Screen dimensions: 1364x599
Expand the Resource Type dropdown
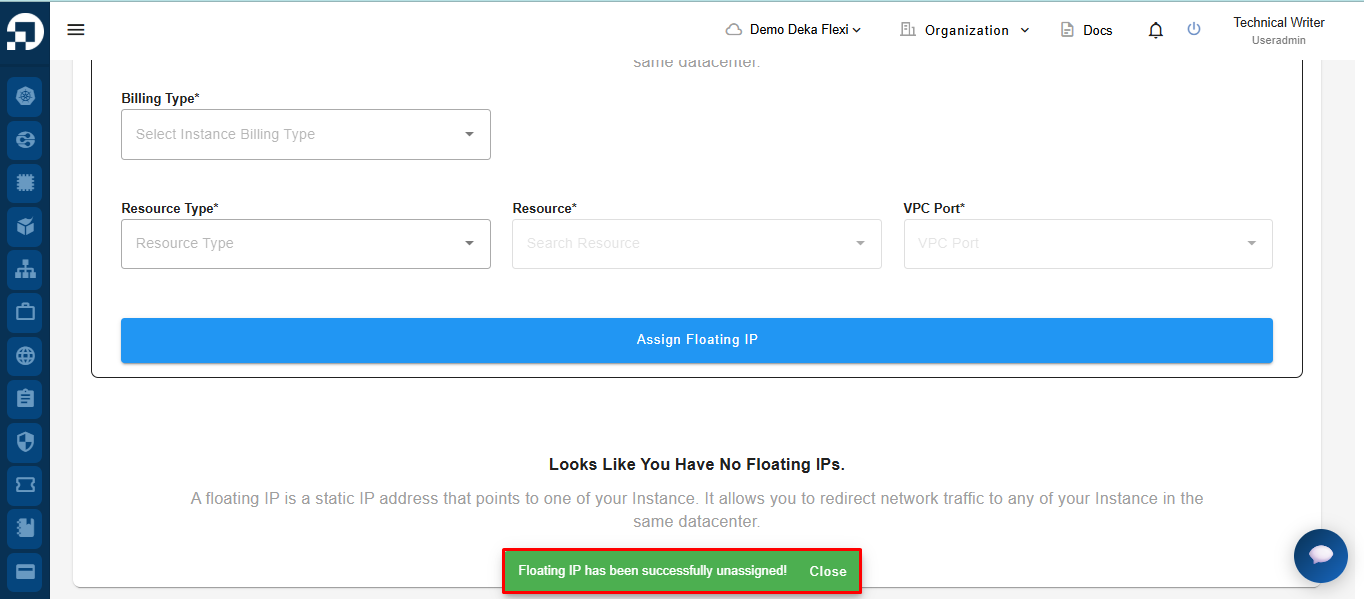tap(305, 244)
